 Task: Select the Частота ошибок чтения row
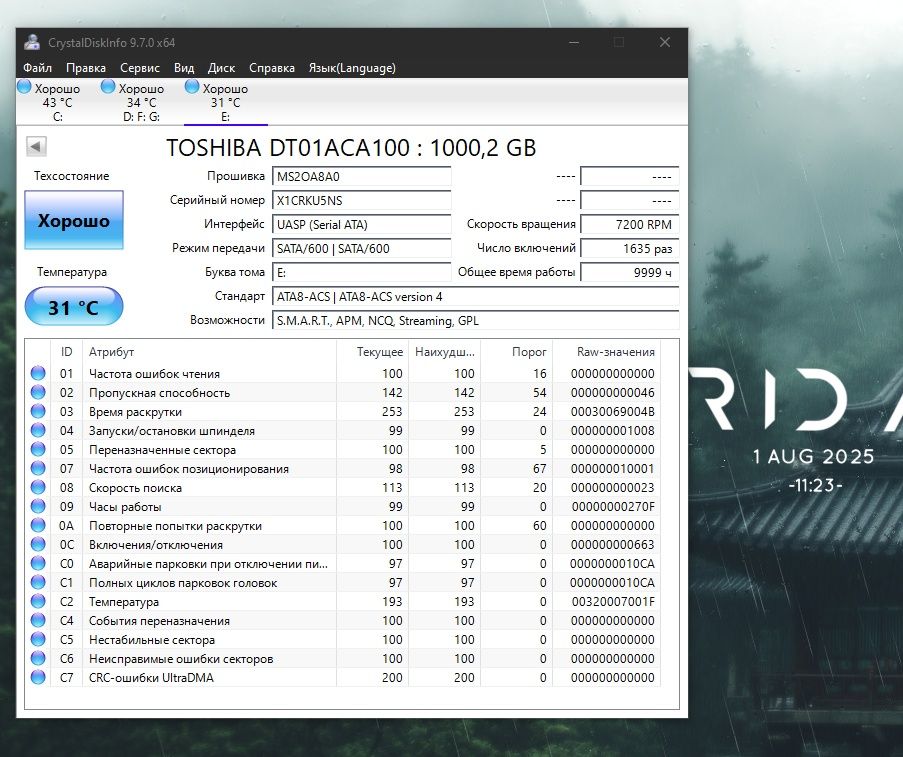click(x=343, y=373)
